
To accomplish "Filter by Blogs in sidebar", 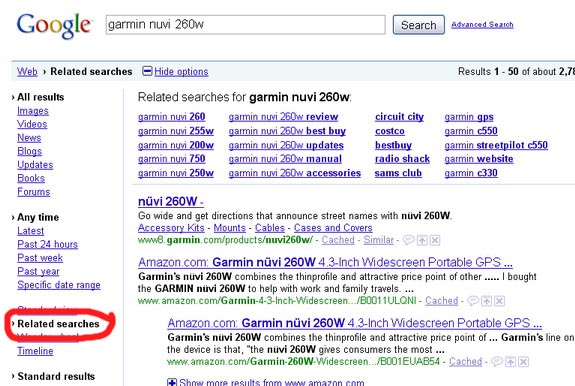I will click(x=29, y=151).
